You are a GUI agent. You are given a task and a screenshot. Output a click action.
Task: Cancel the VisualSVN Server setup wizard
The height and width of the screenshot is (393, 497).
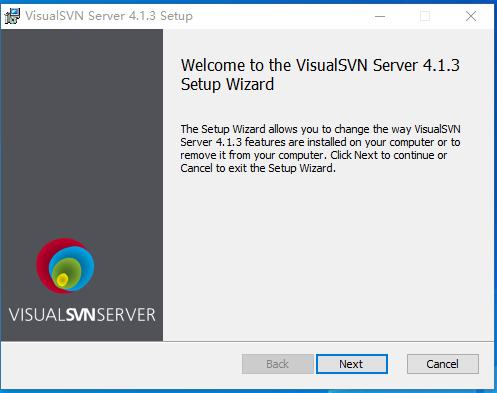(443, 364)
